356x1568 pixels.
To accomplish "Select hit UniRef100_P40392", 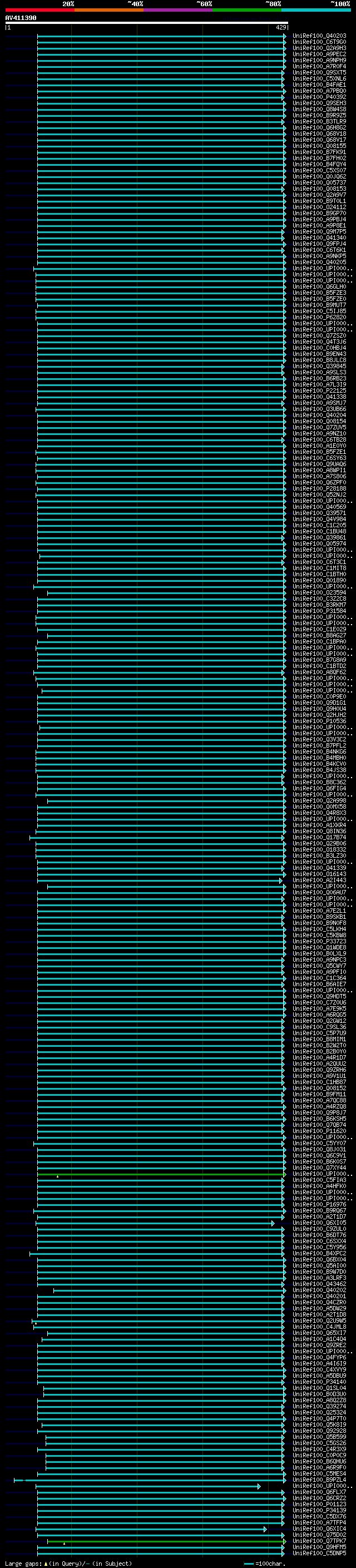I will (x=319, y=97).
